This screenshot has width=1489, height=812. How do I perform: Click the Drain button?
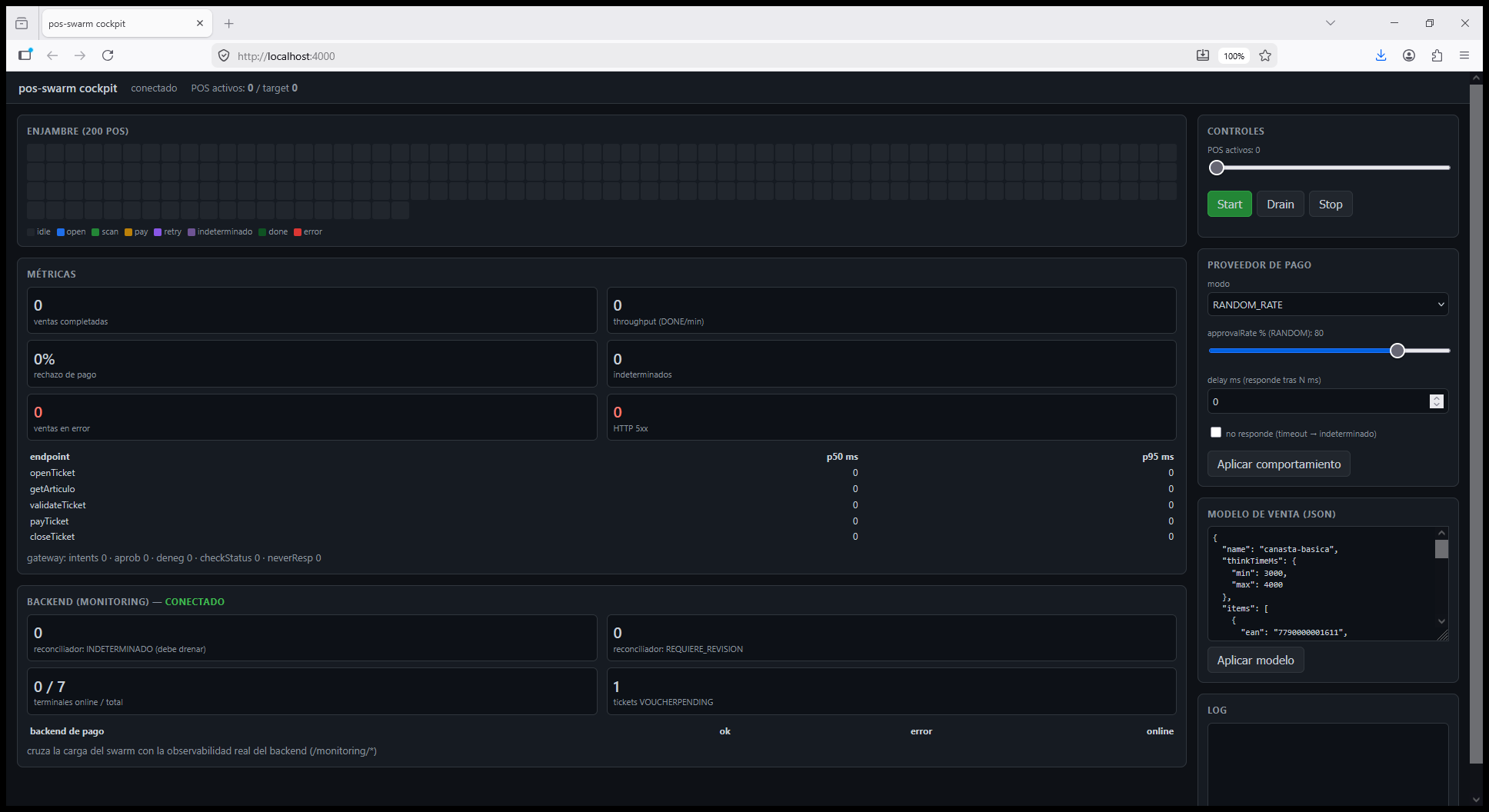click(1280, 204)
